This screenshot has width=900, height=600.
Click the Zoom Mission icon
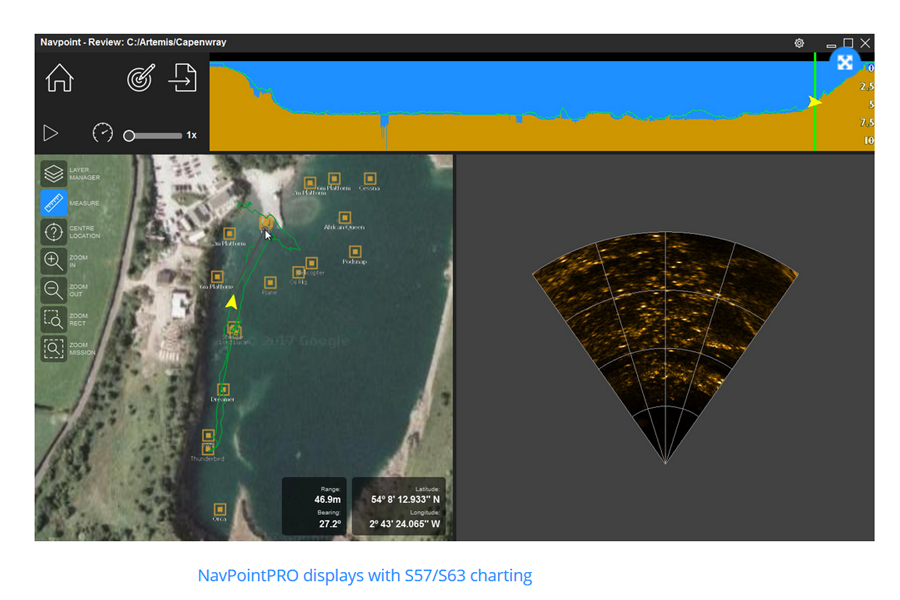52,349
